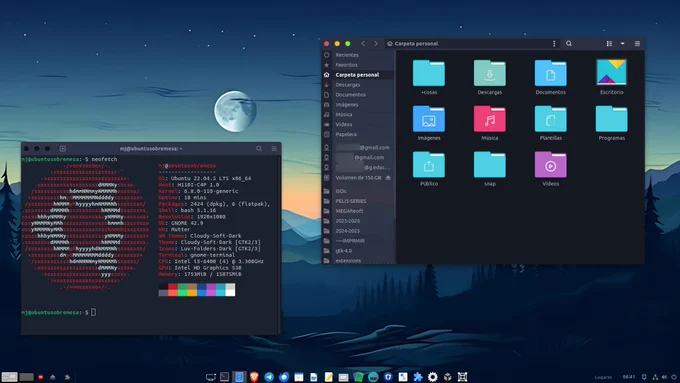Select Documentos in the sidebar
The image size is (680, 383).
[x=350, y=95]
